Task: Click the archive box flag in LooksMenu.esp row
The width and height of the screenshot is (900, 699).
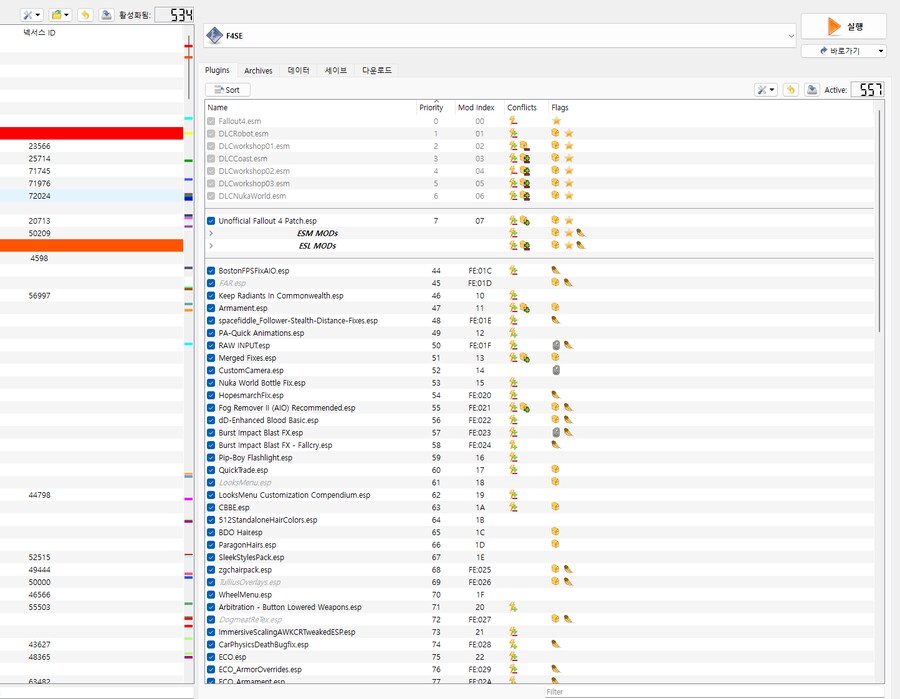Action: point(555,482)
